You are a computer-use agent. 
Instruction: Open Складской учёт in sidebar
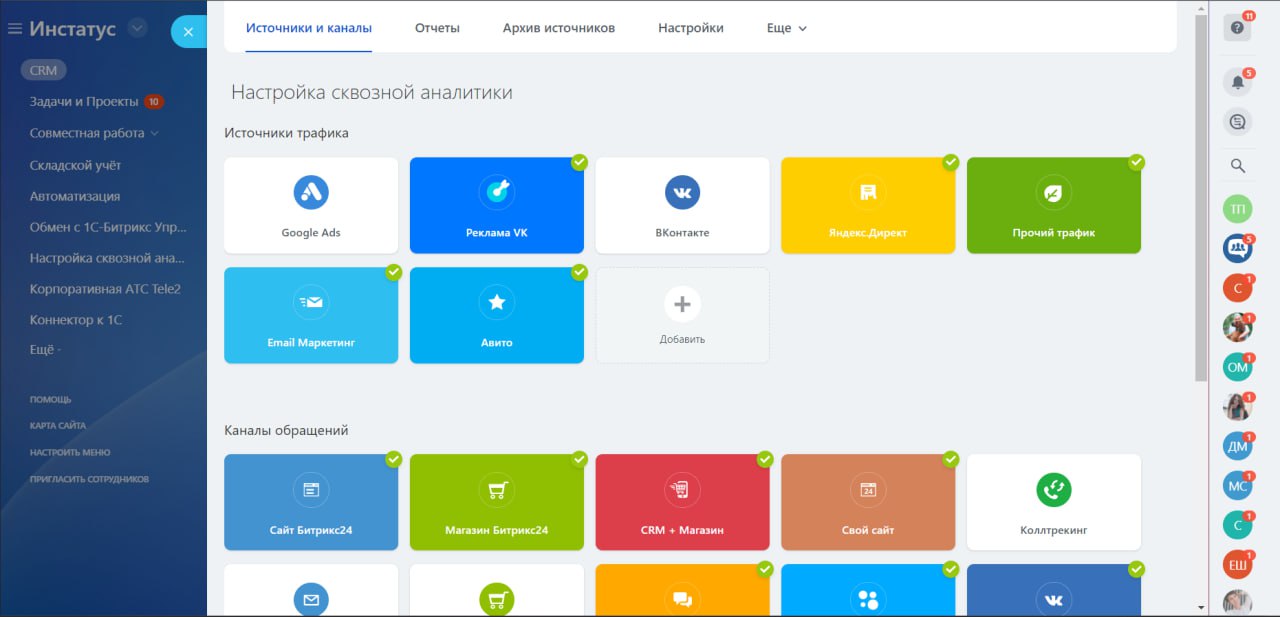tap(76, 165)
